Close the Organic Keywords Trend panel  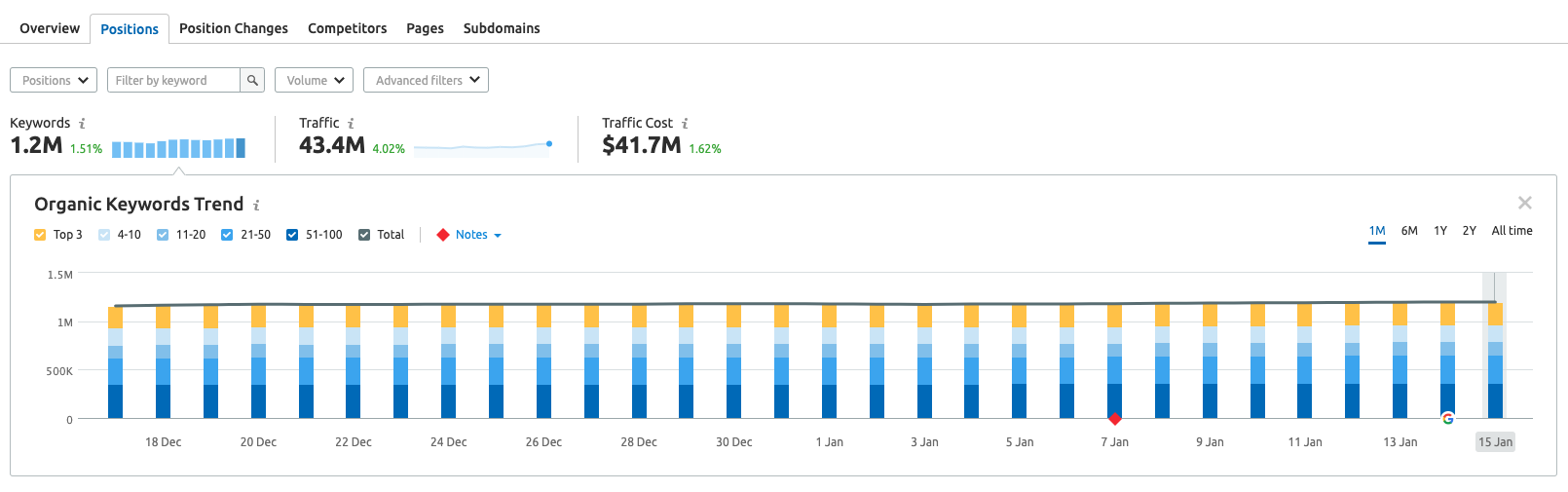point(1525,203)
